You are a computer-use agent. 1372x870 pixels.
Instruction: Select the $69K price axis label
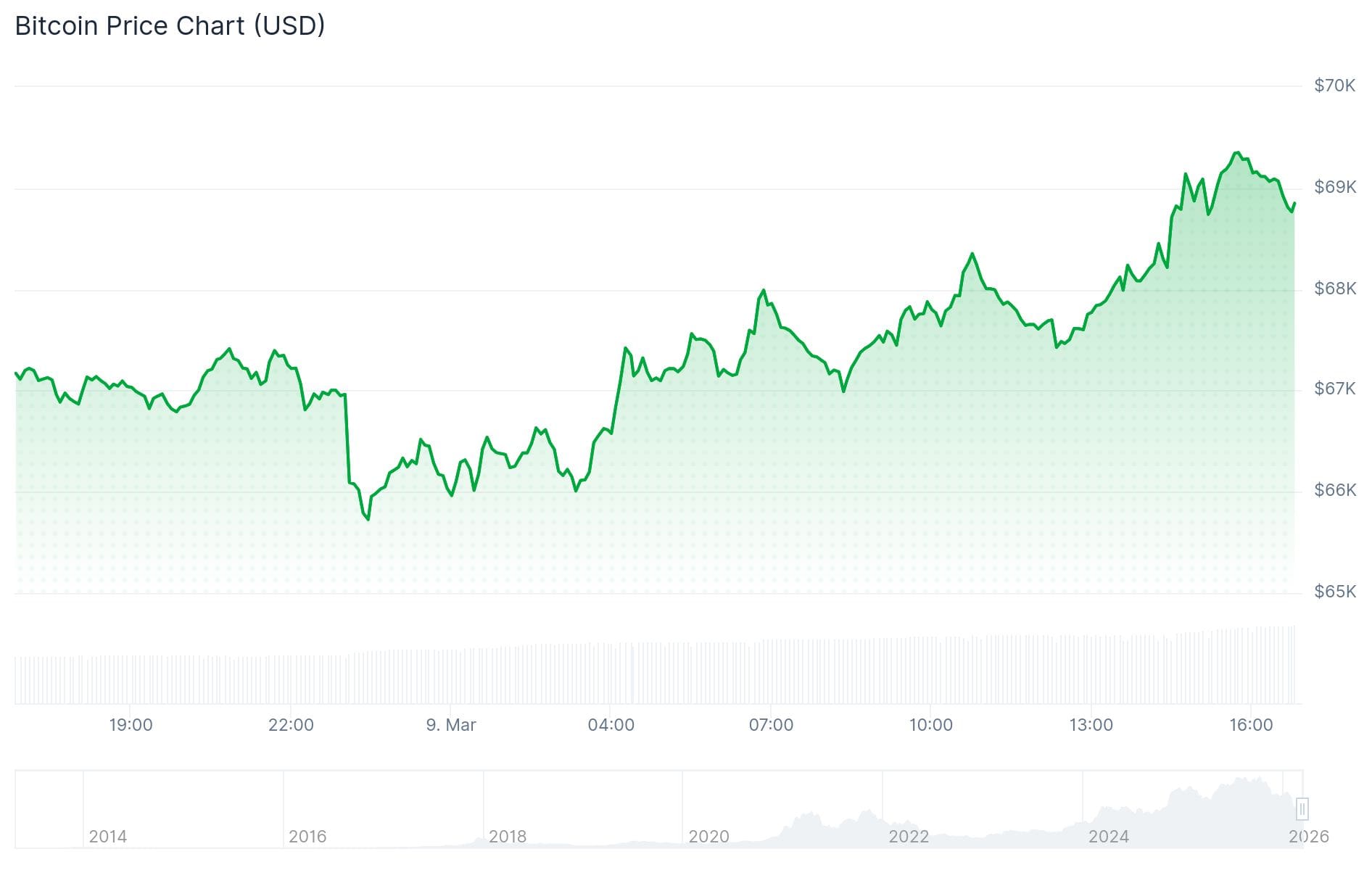coord(1334,187)
